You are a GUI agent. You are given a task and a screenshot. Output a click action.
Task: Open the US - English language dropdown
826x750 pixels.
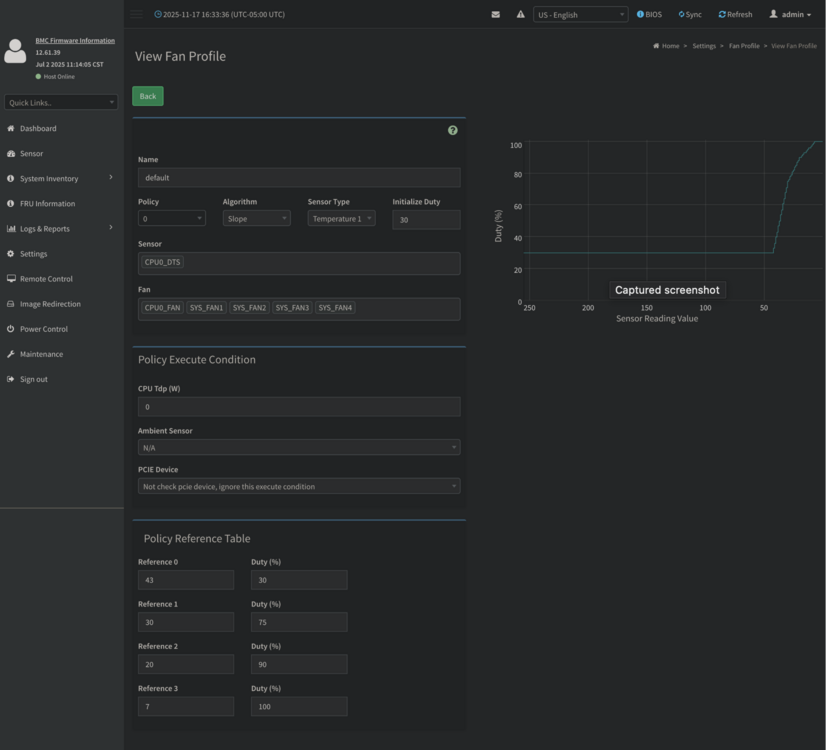pos(581,15)
